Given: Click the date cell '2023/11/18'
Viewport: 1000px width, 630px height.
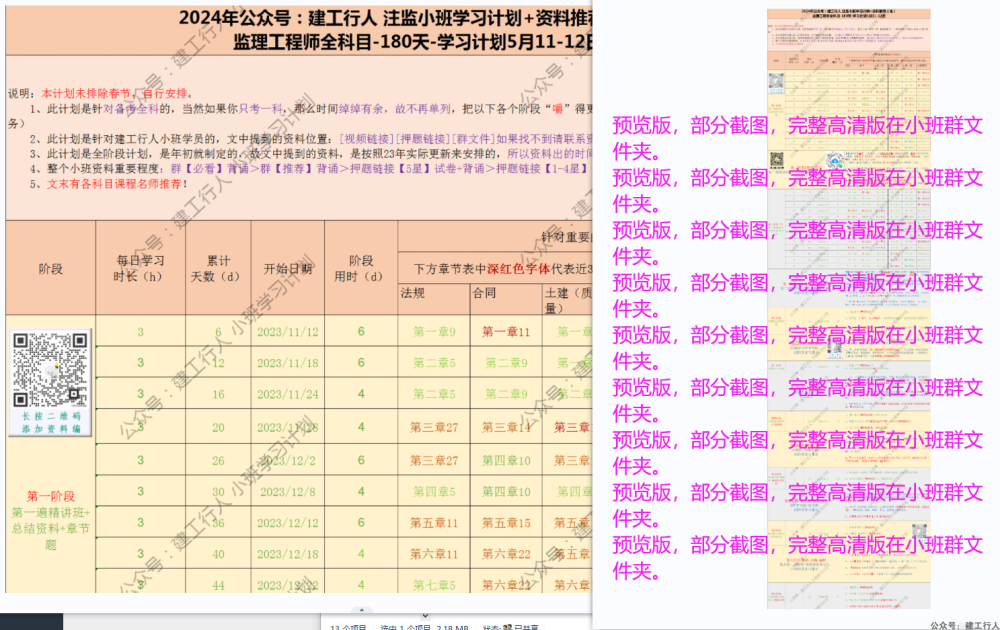Looking at the screenshot, I should coord(288,363).
